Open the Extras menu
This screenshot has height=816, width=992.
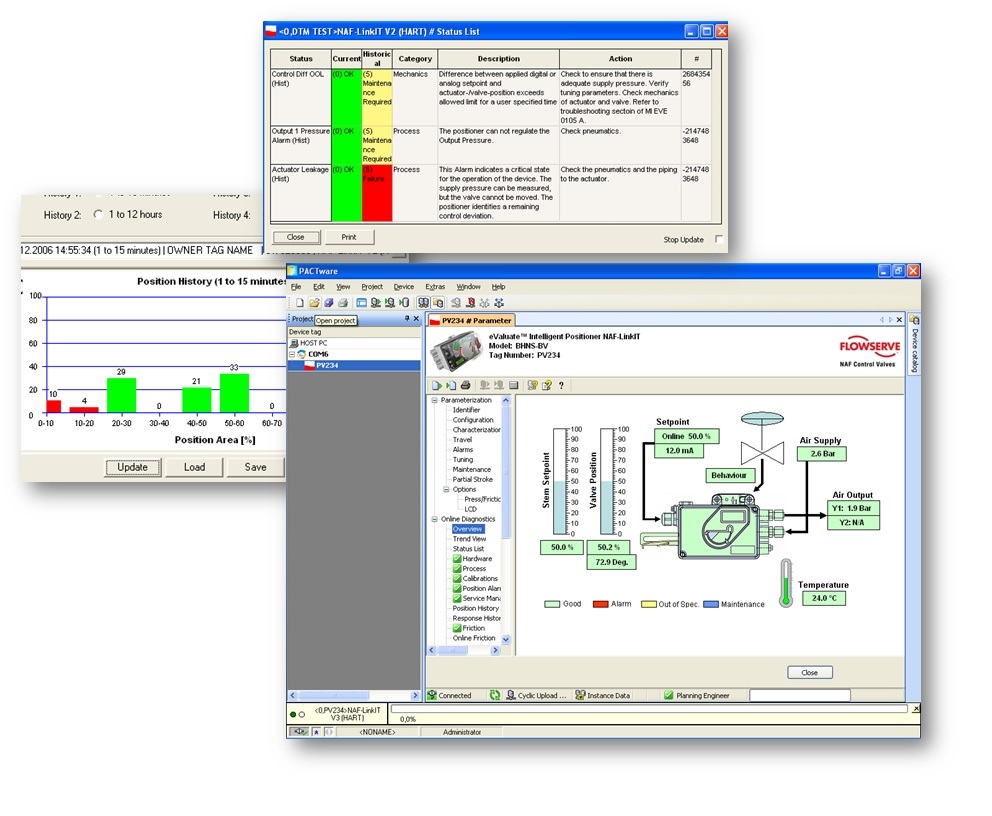[x=435, y=287]
